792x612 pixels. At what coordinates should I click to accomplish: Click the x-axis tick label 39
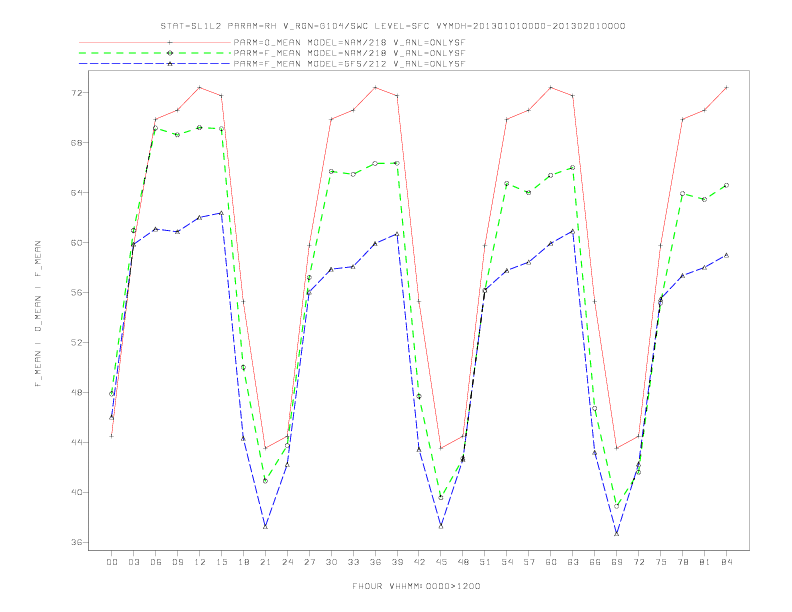coord(397,562)
